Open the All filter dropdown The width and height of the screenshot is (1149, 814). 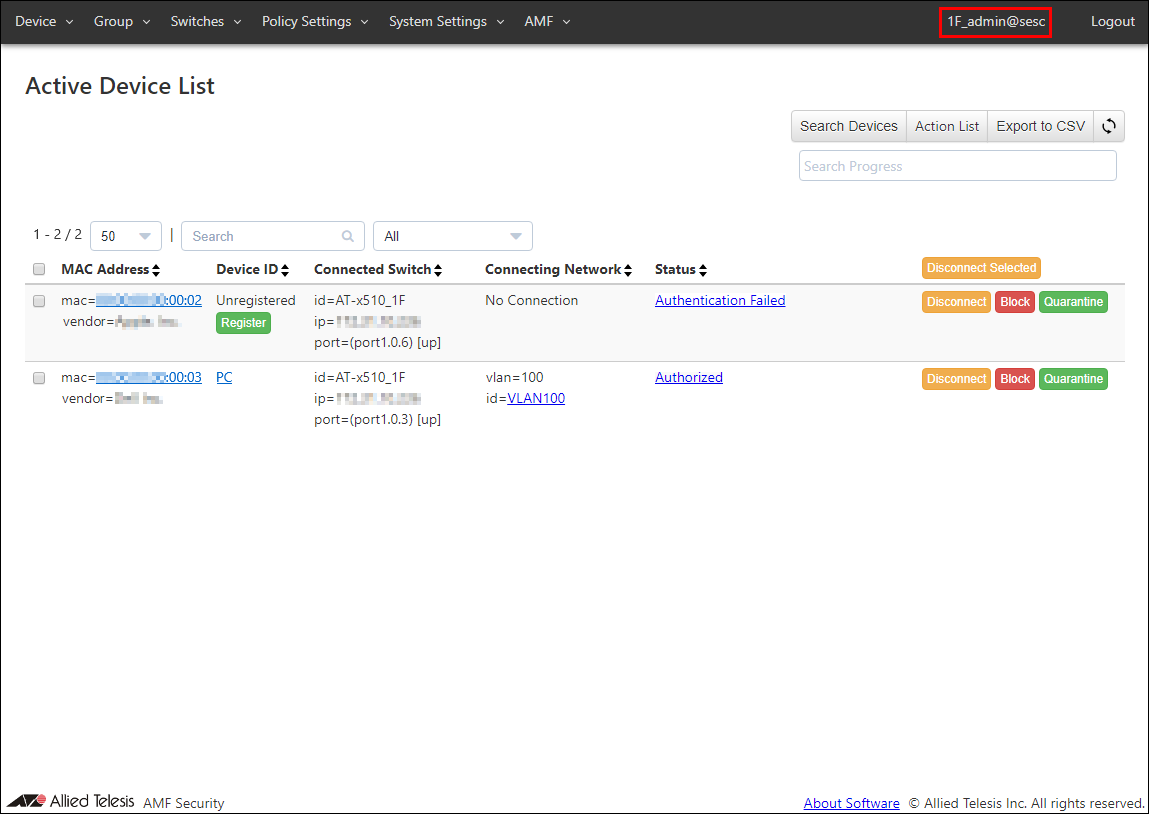tap(452, 236)
